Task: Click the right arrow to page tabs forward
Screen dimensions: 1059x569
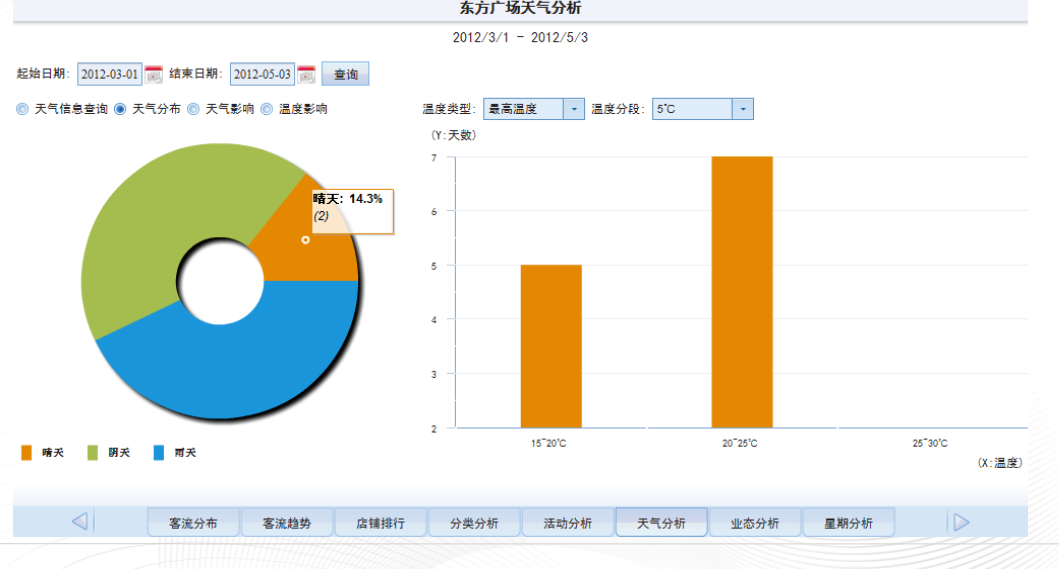Action: pyautogui.click(x=961, y=522)
